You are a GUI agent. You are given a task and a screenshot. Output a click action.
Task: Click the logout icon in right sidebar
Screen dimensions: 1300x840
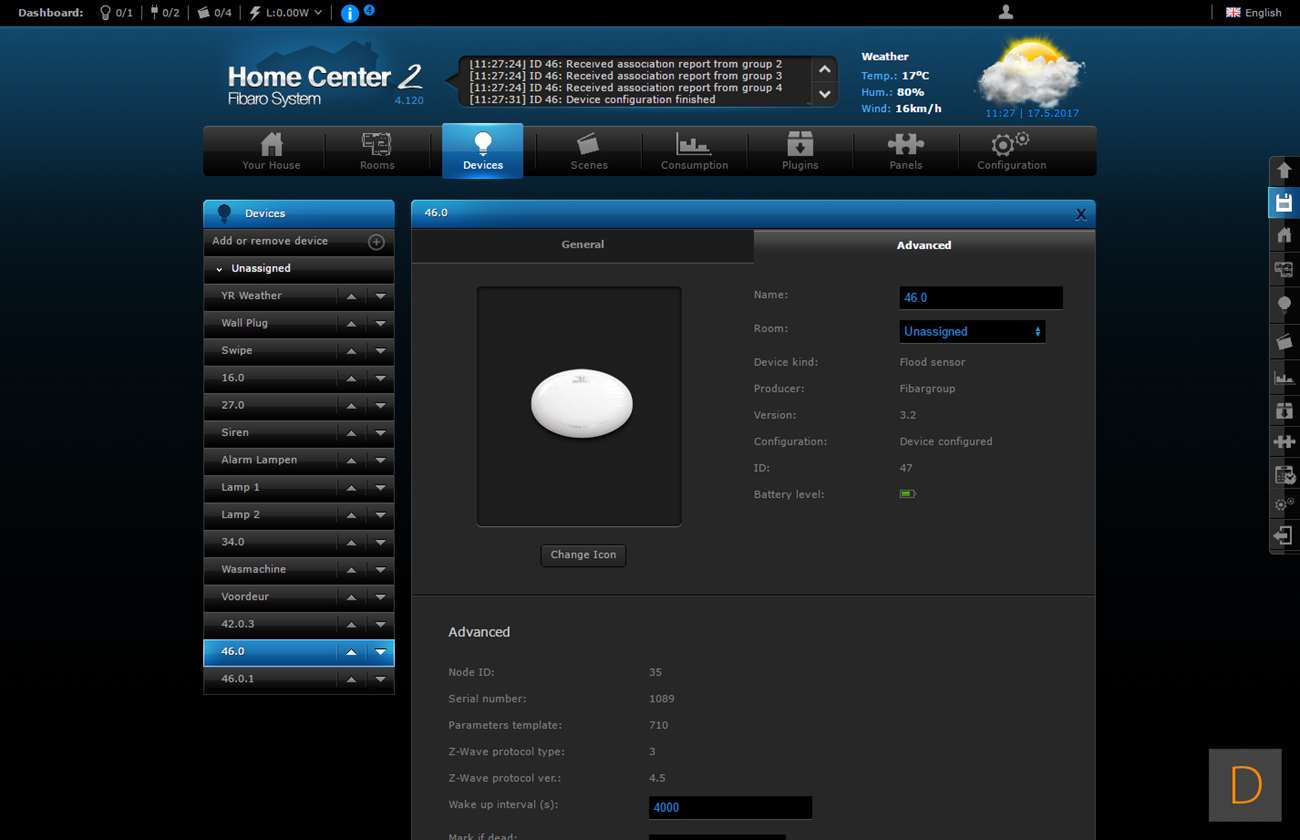point(1284,536)
